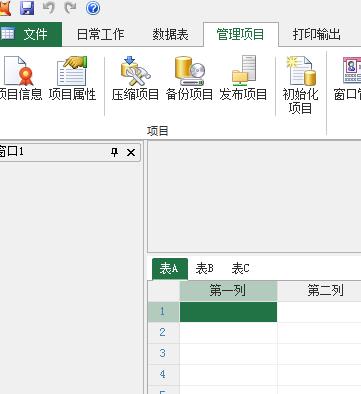Switch to the 表B table tab

pyautogui.click(x=204, y=269)
